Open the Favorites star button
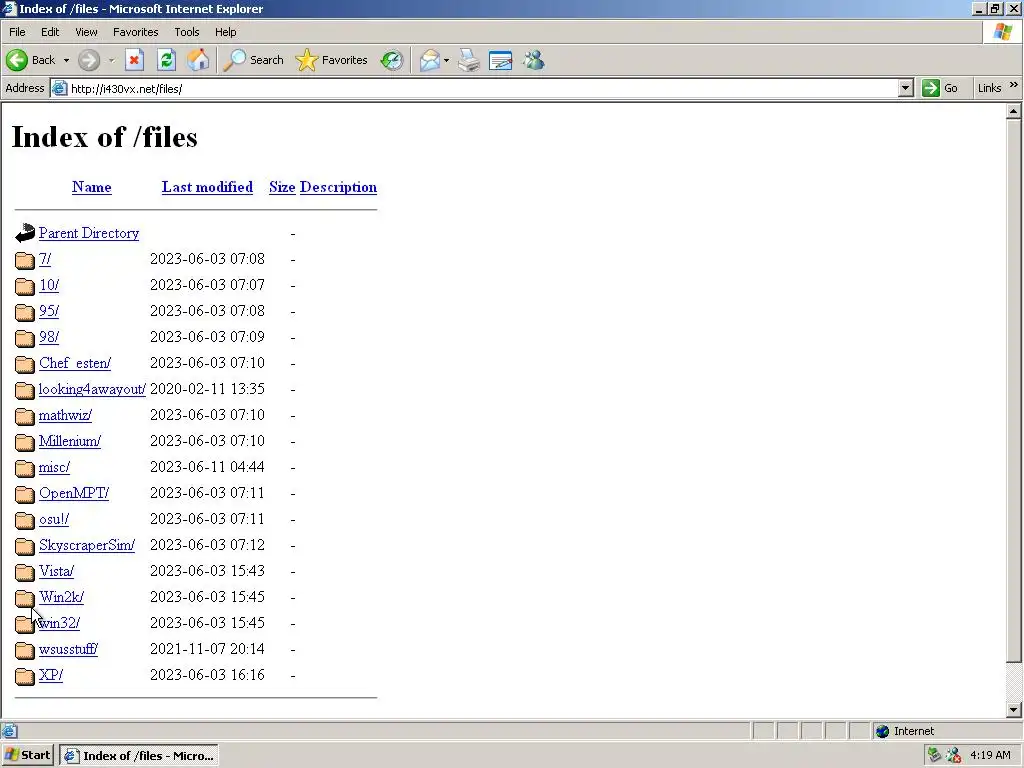 (x=332, y=60)
